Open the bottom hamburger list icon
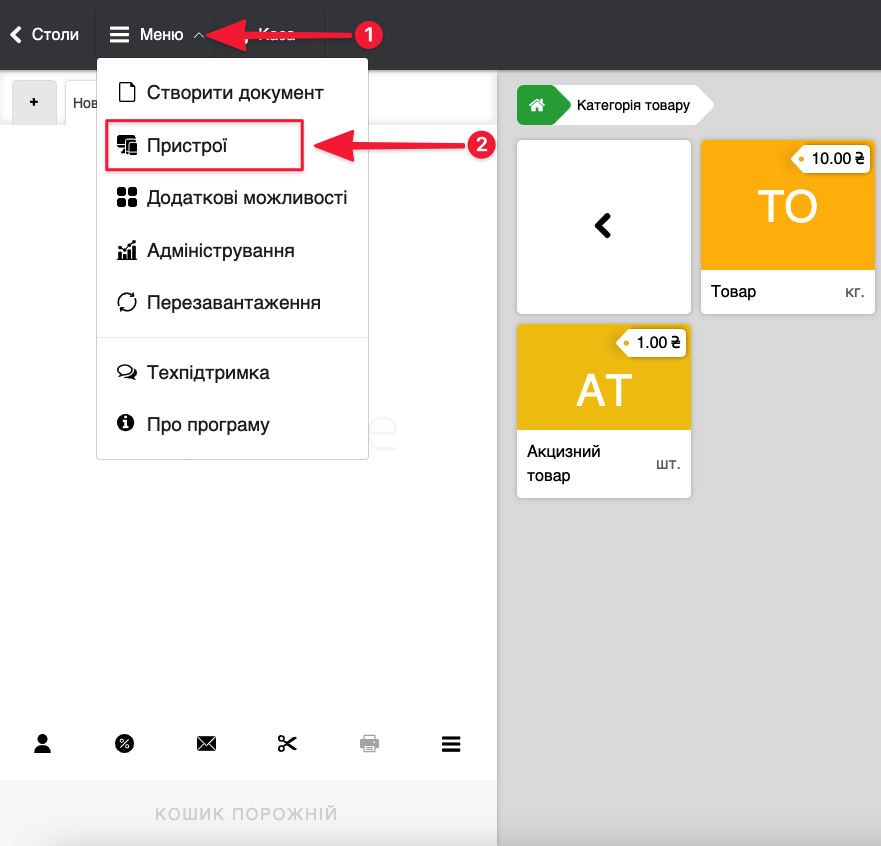Image resolution: width=881 pixels, height=846 pixels. 451,743
